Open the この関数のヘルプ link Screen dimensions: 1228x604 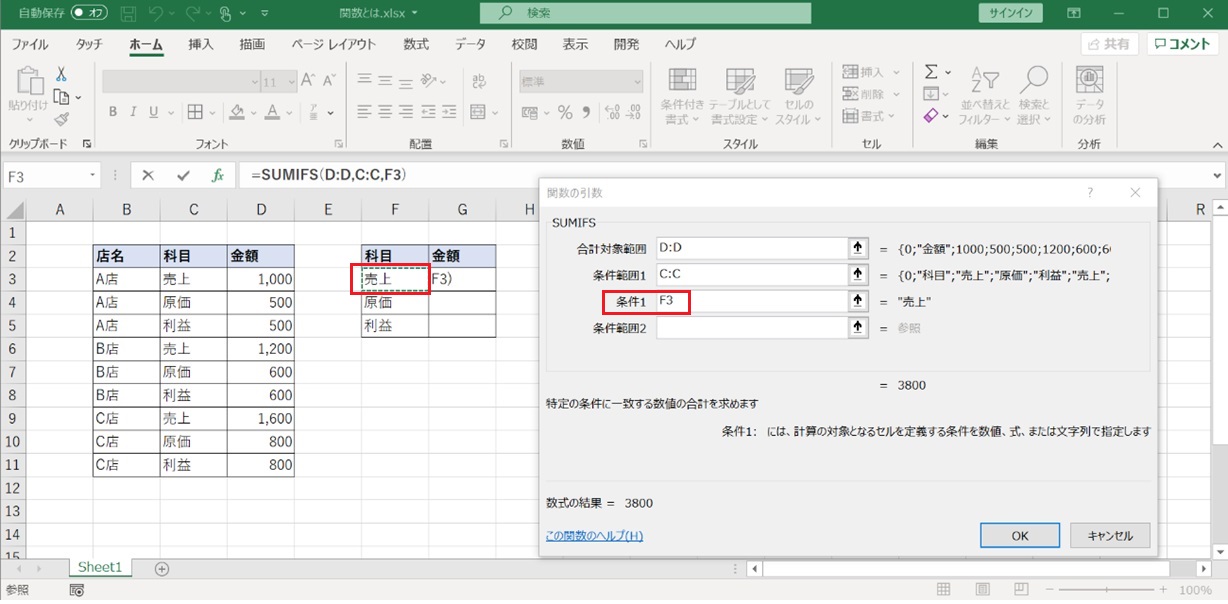(594, 536)
